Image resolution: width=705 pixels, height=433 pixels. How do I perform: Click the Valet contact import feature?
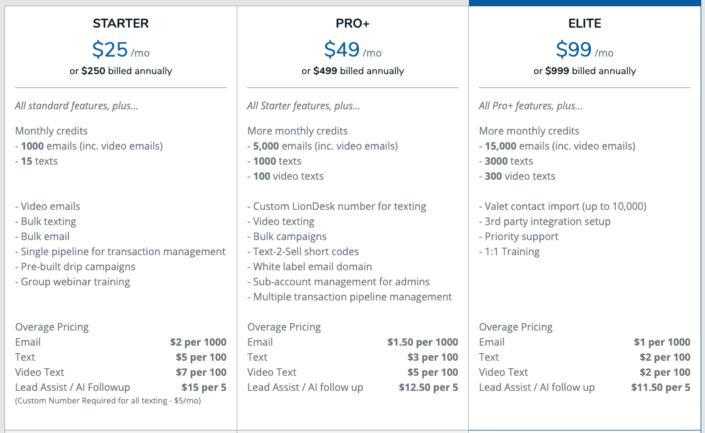tap(562, 206)
